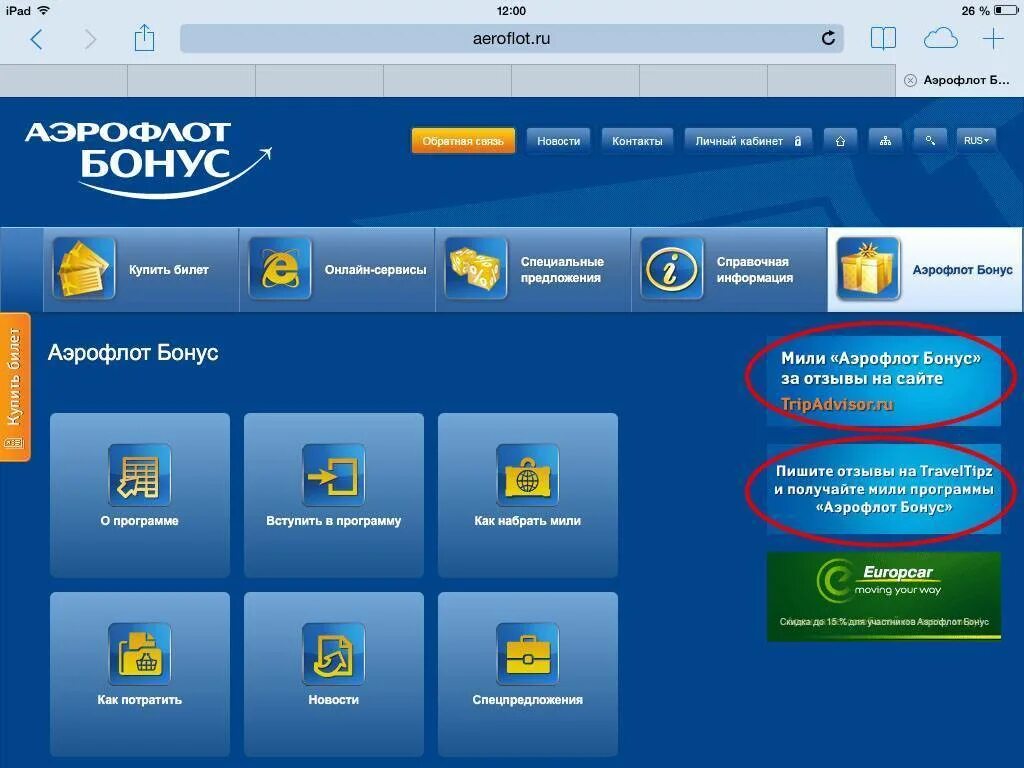
Task: Tap Safari forward arrow
Action: pos(90,39)
